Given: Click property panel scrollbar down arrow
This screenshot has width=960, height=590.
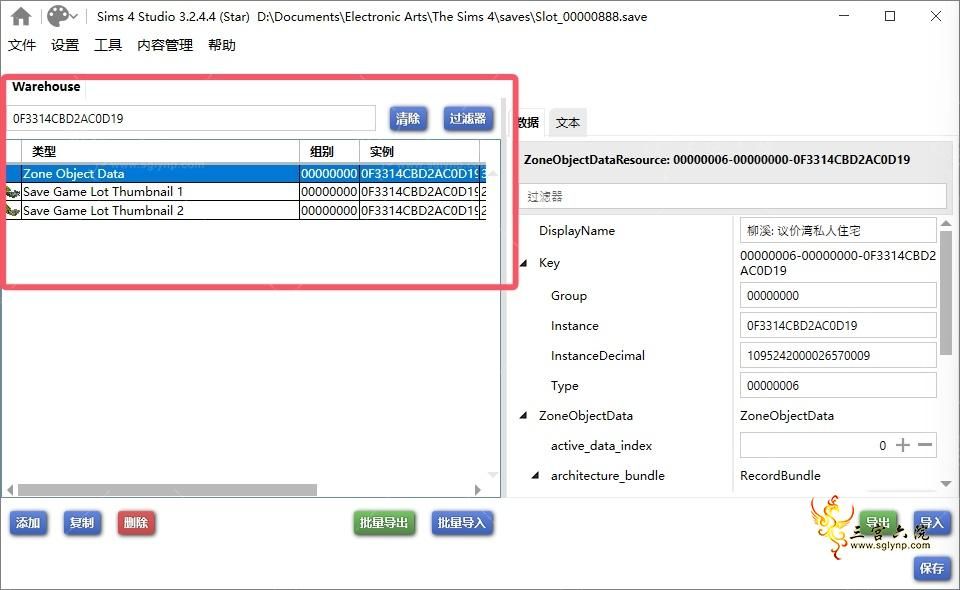Looking at the screenshot, I should (946, 484).
